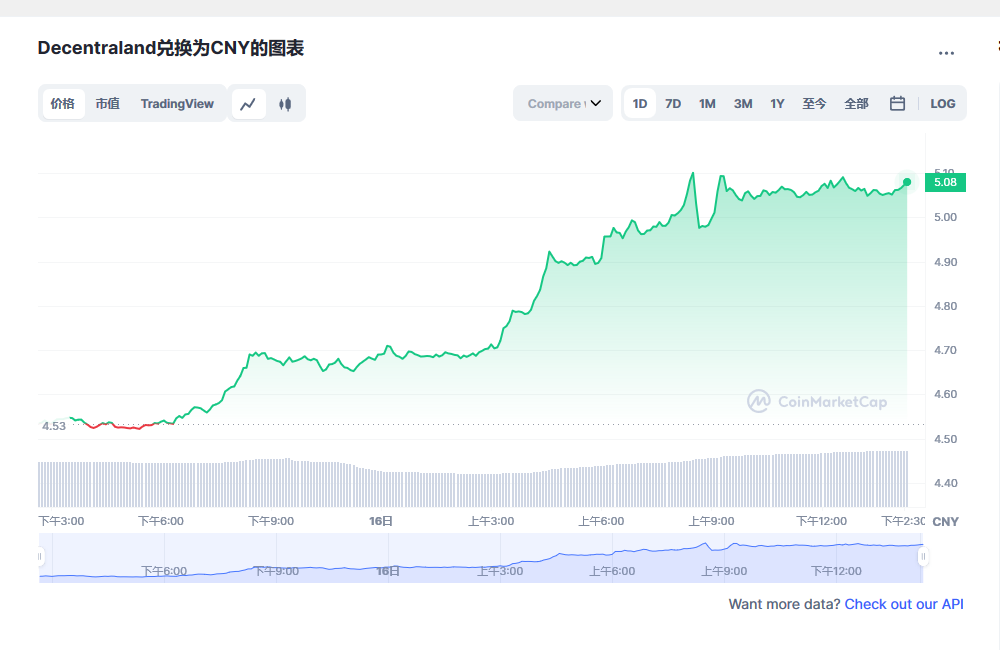The width and height of the screenshot is (1000, 650).
Task: Open the Compare dropdown
Action: click(x=563, y=103)
